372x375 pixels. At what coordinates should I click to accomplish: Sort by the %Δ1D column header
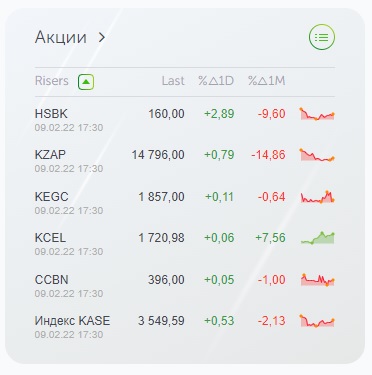click(216, 81)
